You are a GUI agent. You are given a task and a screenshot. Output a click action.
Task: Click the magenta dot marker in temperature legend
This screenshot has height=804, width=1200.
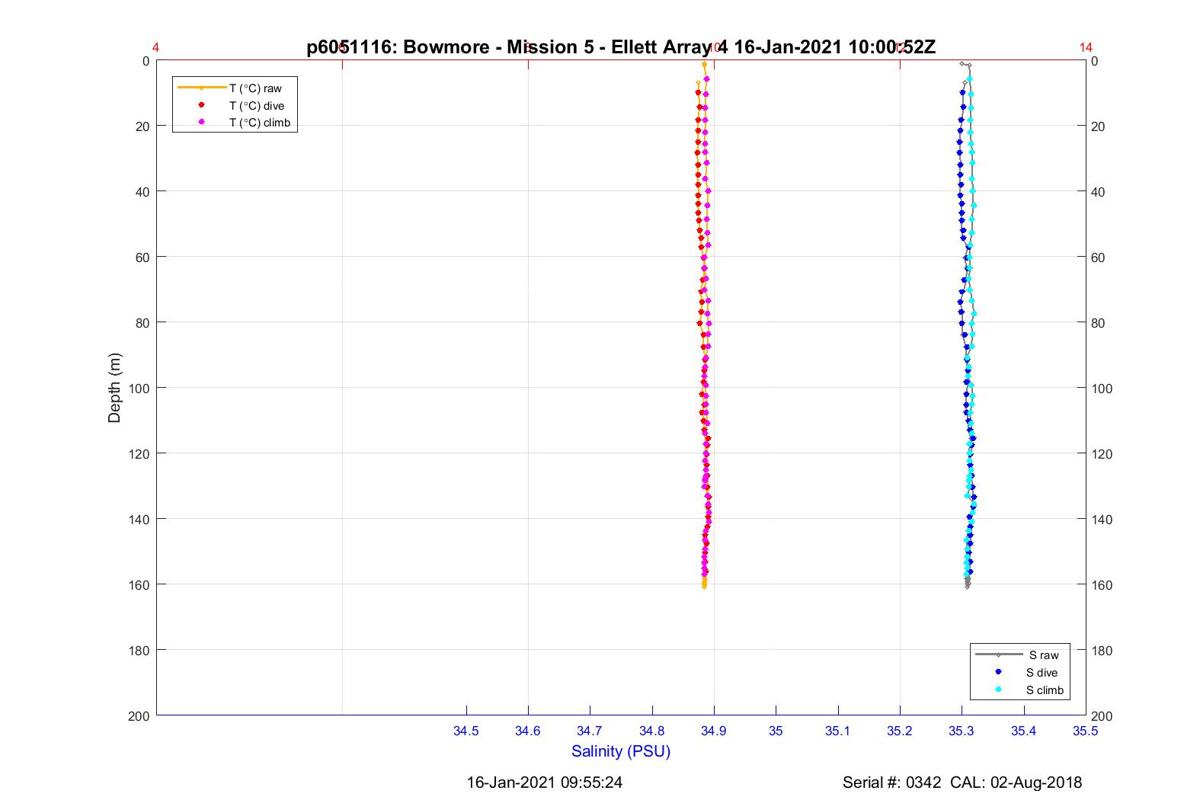pos(201,122)
